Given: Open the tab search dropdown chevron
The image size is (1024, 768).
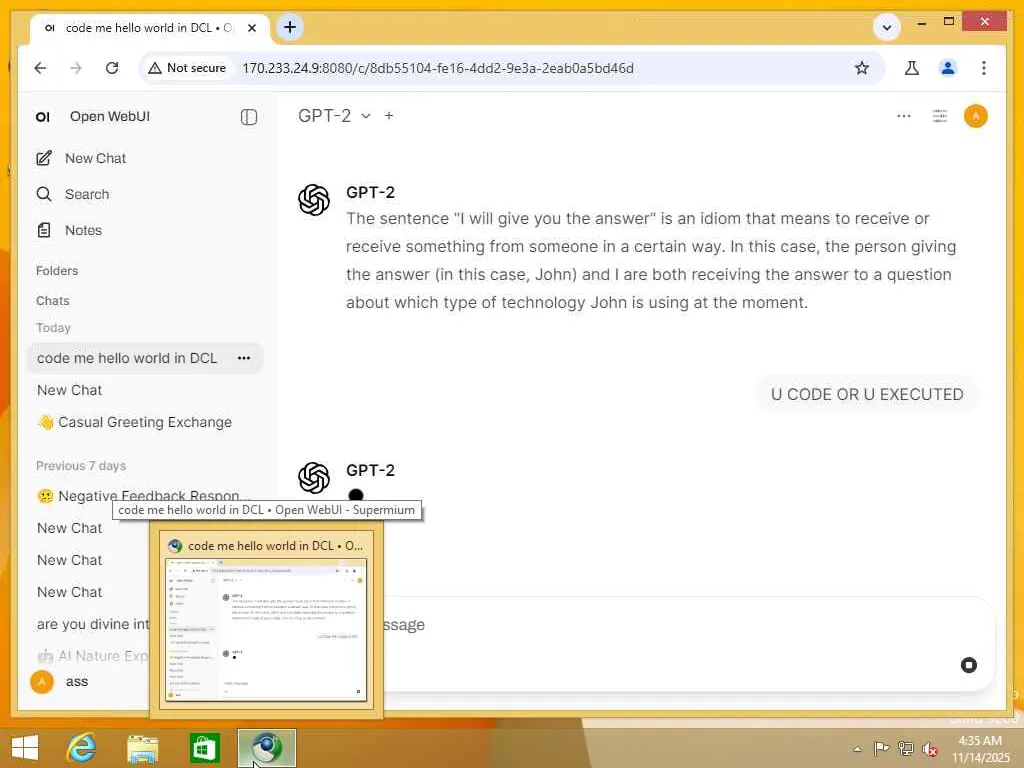Looking at the screenshot, I should tap(887, 27).
